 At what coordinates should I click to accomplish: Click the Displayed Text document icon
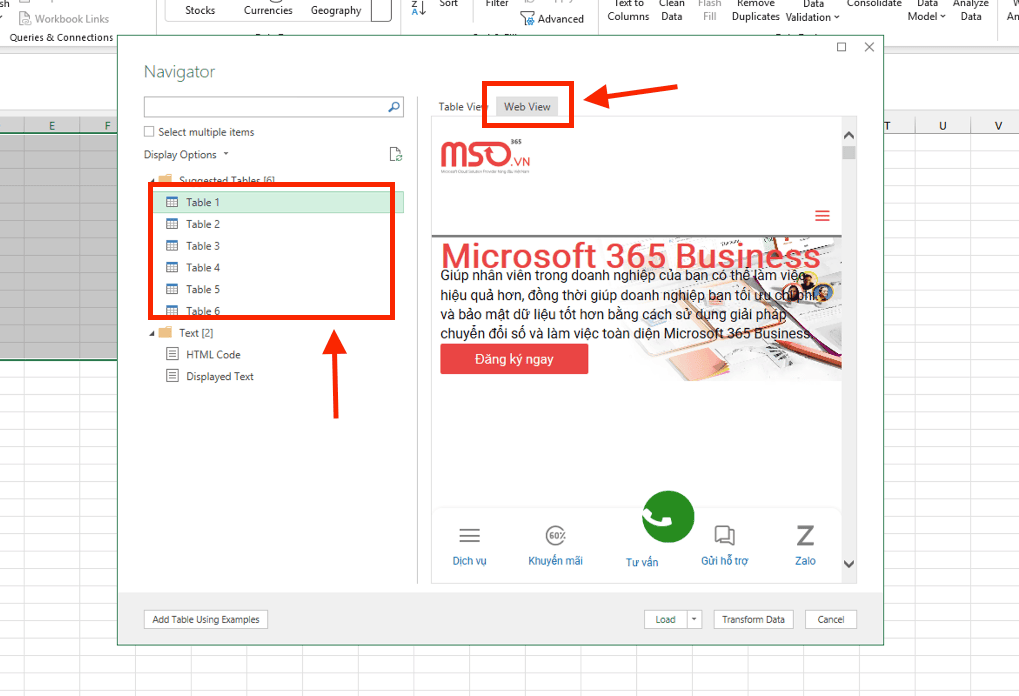pyautogui.click(x=172, y=376)
